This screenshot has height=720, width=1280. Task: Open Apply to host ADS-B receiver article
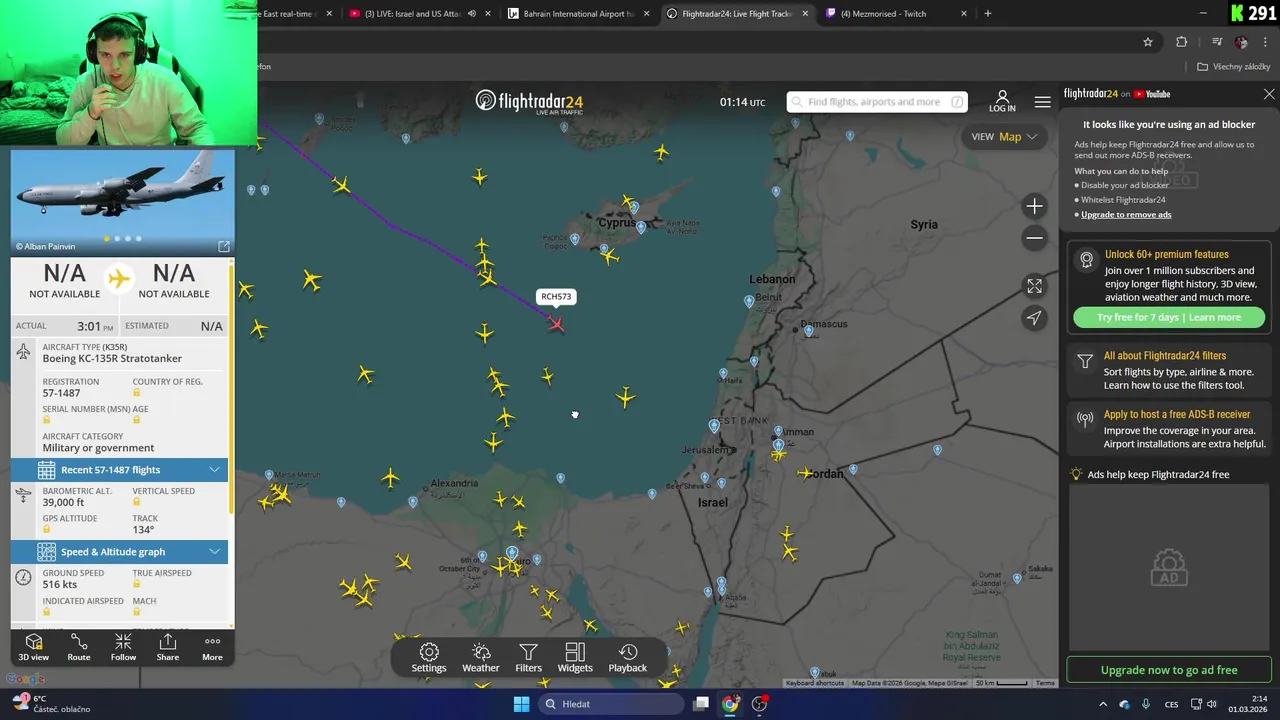1177,415
